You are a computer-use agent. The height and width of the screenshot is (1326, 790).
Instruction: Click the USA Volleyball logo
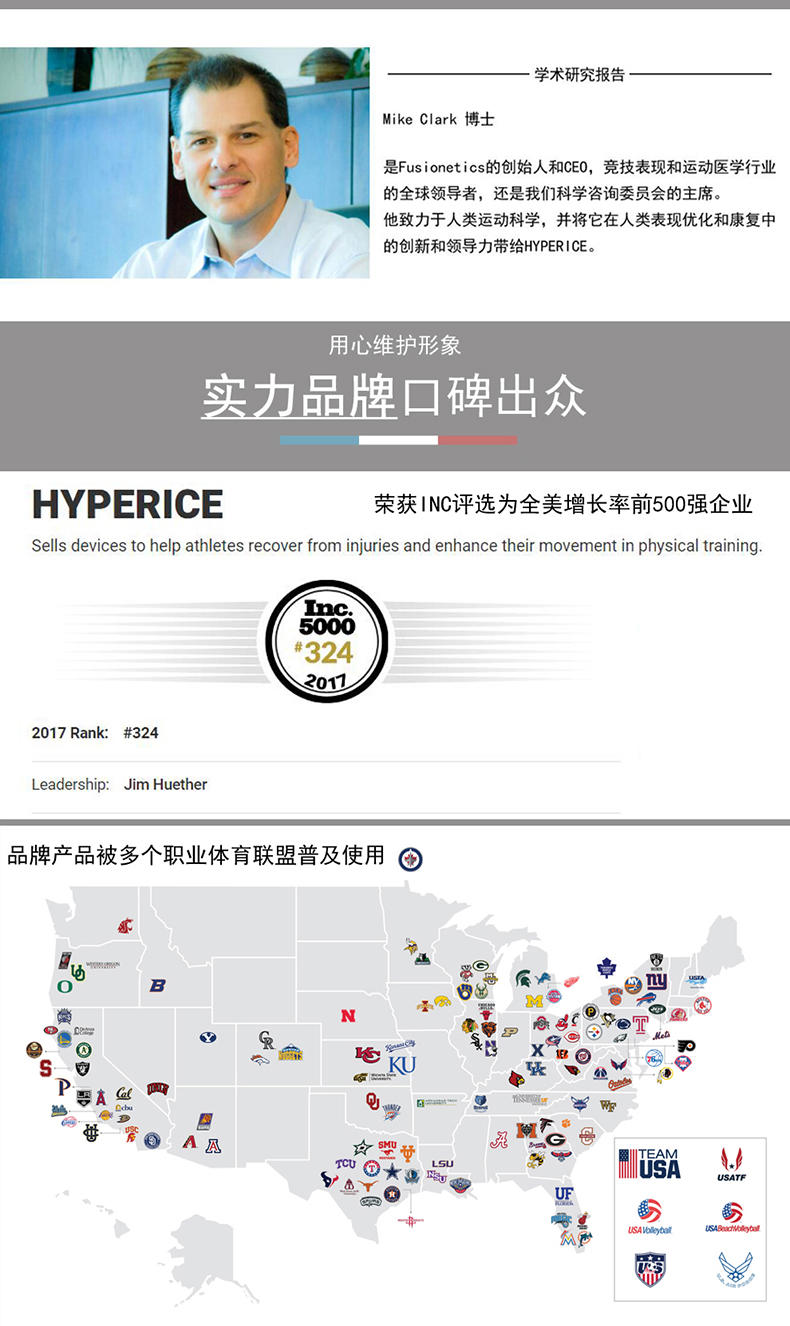pyautogui.click(x=650, y=1216)
